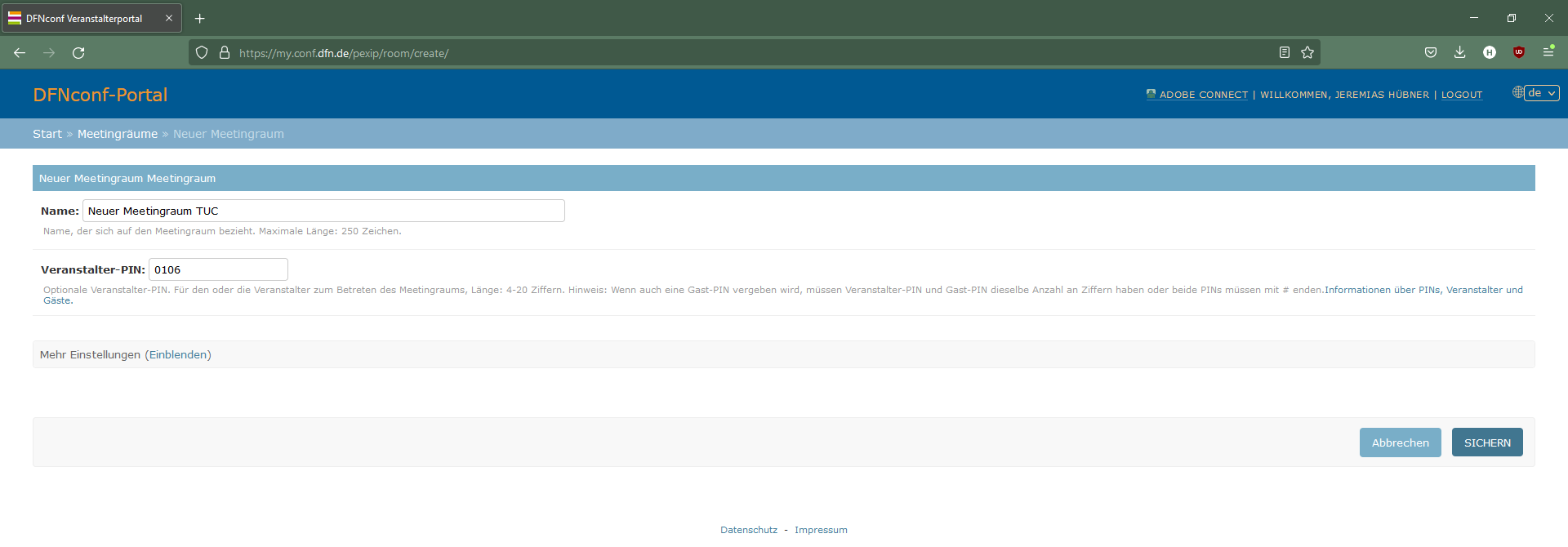
Task: Expand Mehr Einstellungen via Einblenden
Action: click(178, 355)
